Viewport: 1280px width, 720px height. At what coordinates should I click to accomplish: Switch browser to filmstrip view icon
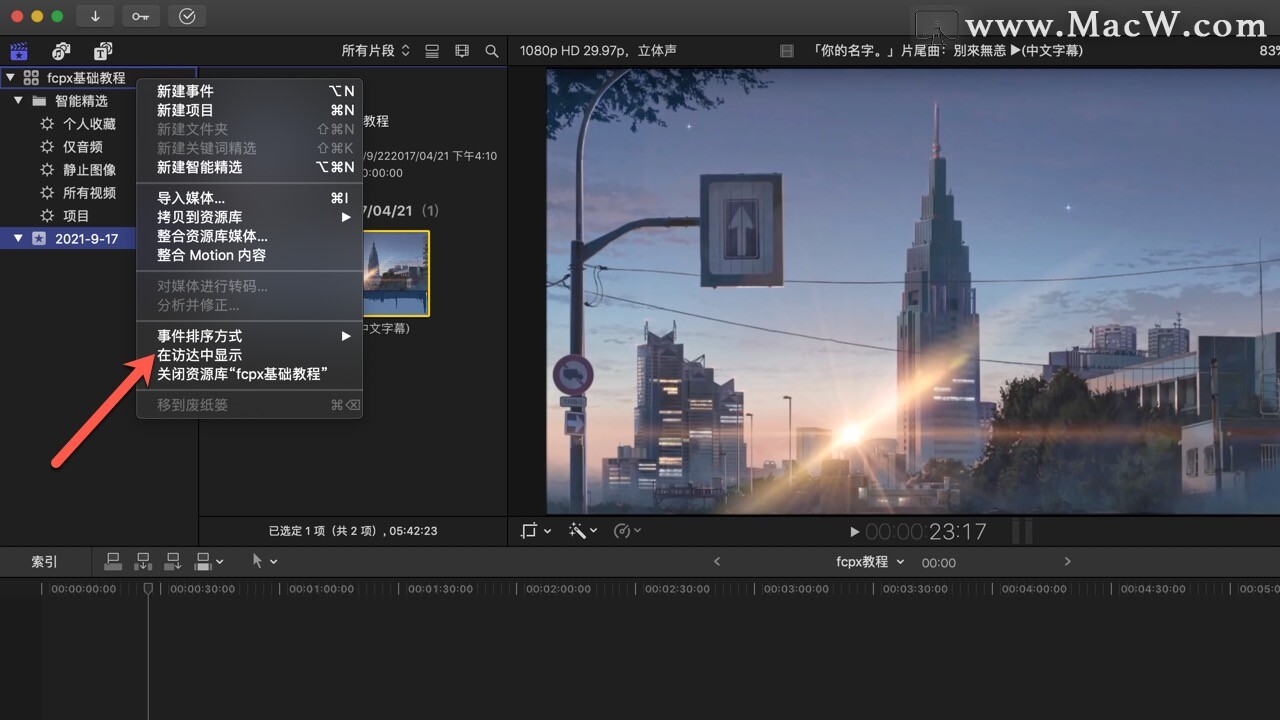(x=462, y=51)
